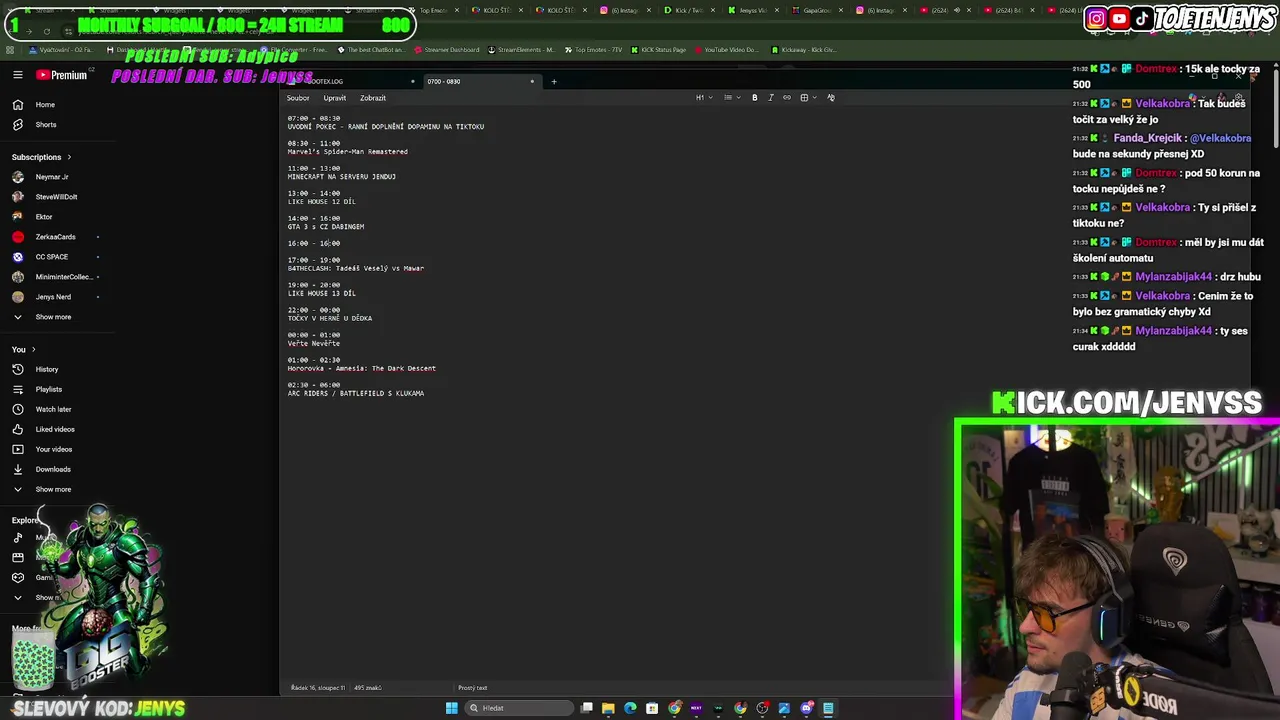Screen dimensions: 1280x720
Task: Click the line MINECRAFT NA SERVERU JENDUJ
Action: (342, 177)
